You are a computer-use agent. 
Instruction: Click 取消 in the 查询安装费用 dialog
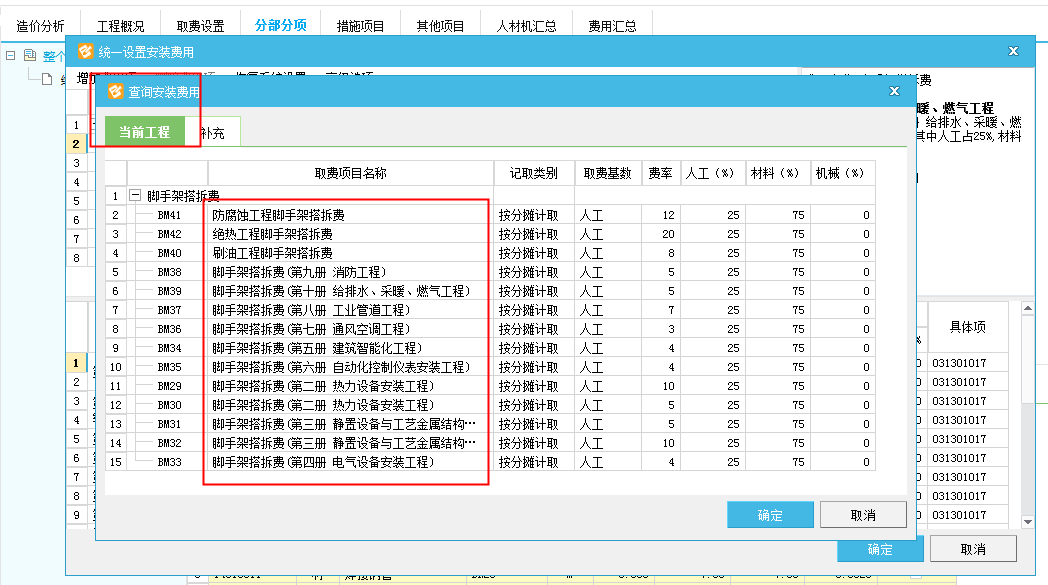pyautogui.click(x=863, y=515)
